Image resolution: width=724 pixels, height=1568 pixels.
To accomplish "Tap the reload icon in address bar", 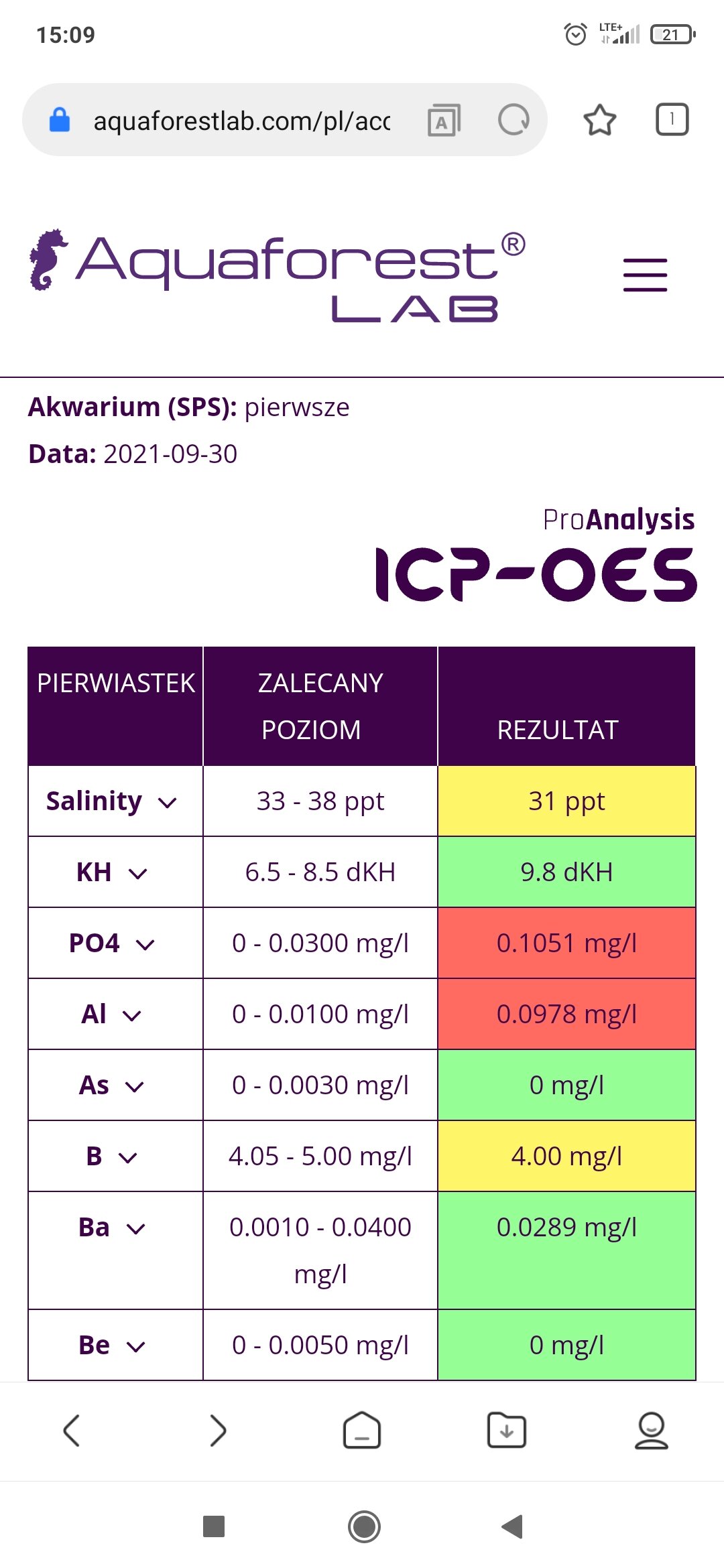I will click(514, 121).
